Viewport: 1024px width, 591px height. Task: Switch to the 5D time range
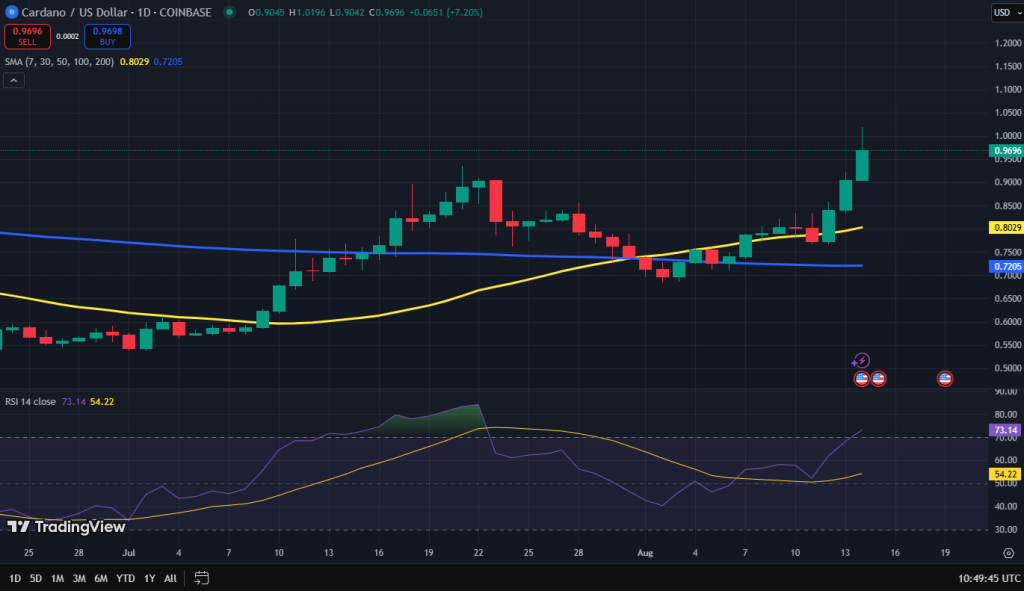pos(36,578)
